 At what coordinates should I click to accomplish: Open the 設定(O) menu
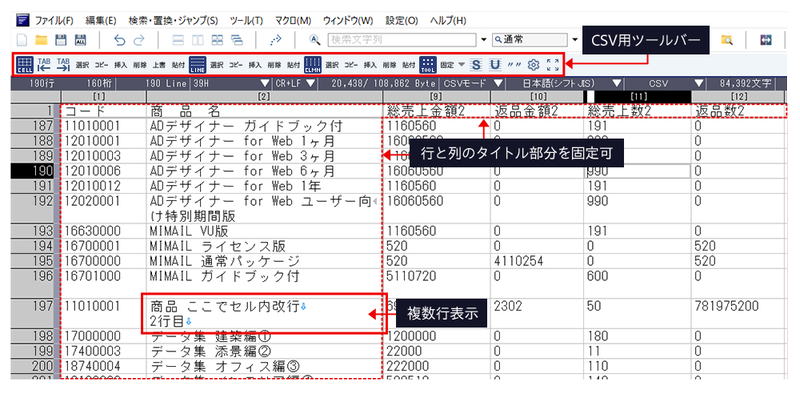coord(402,20)
